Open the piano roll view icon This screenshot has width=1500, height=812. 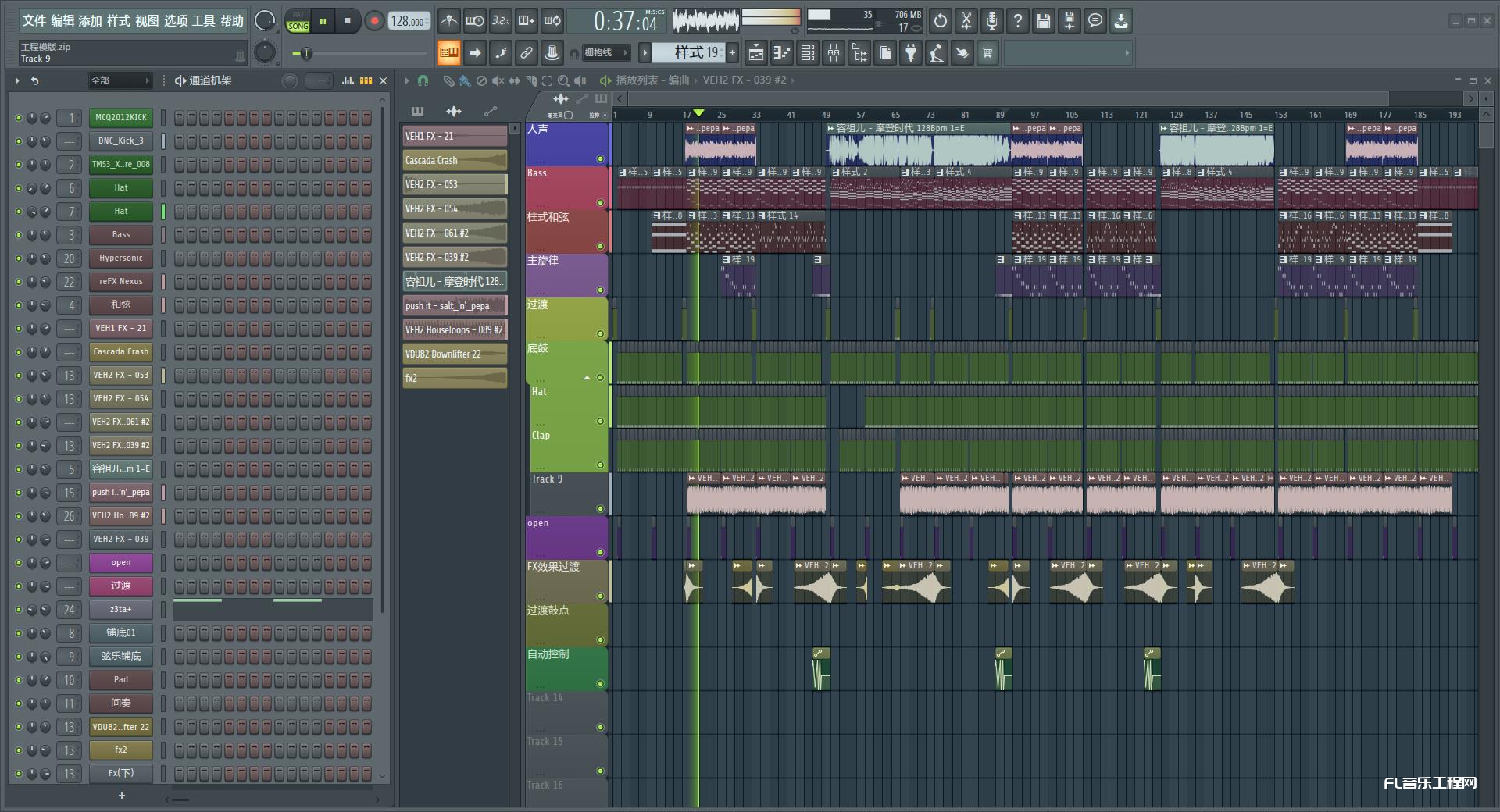point(782,53)
